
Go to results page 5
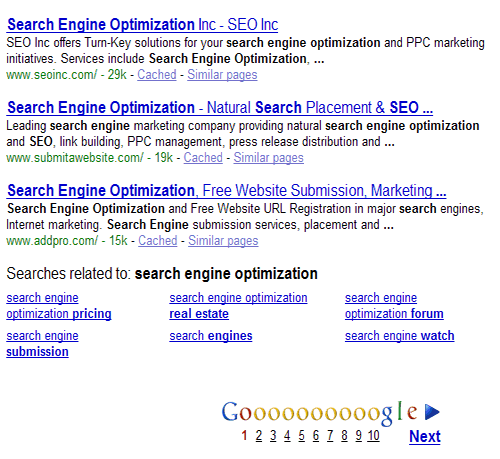(302, 436)
